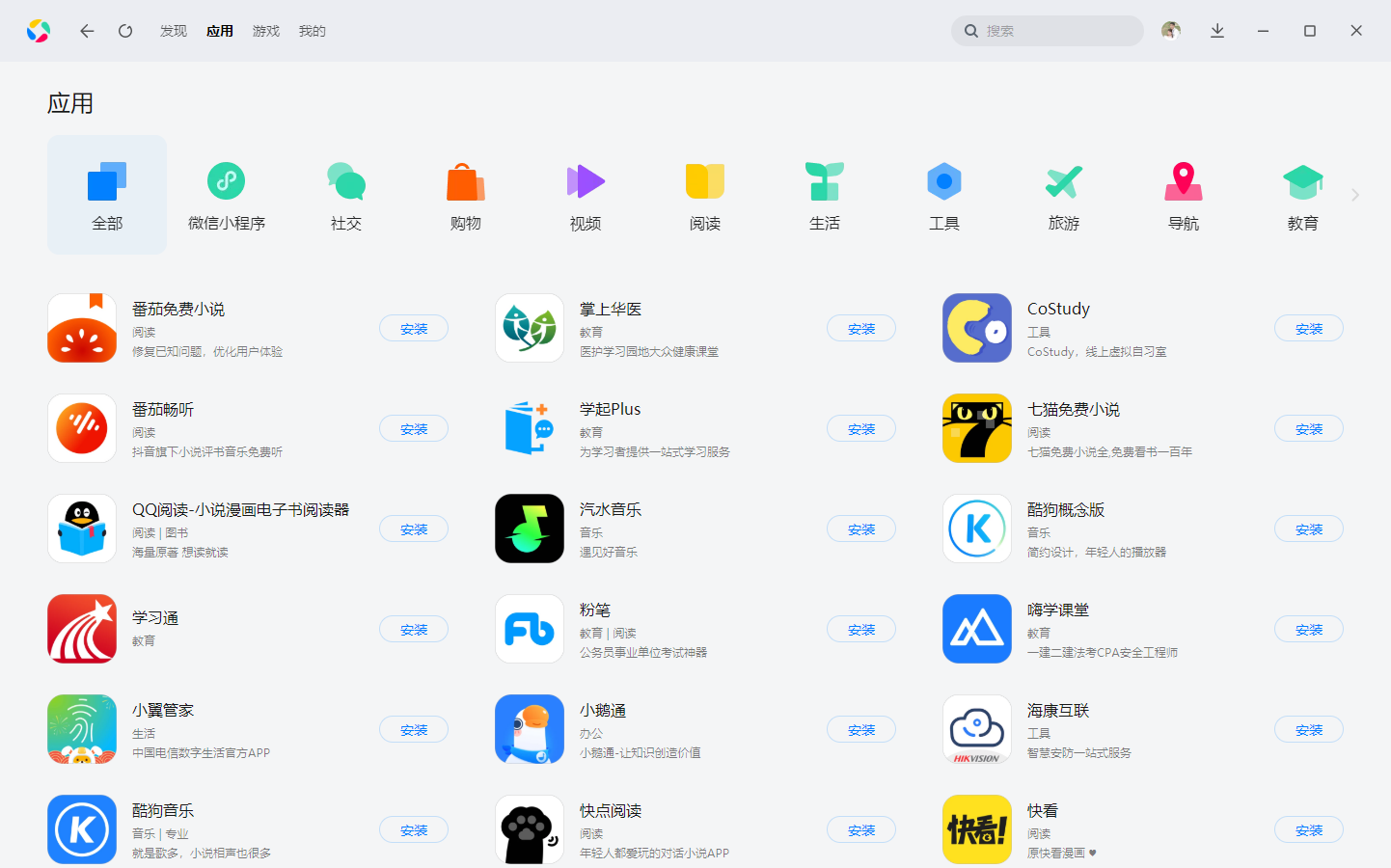Expand more categories with right chevron
This screenshot has height=868, width=1391.
(x=1355, y=195)
